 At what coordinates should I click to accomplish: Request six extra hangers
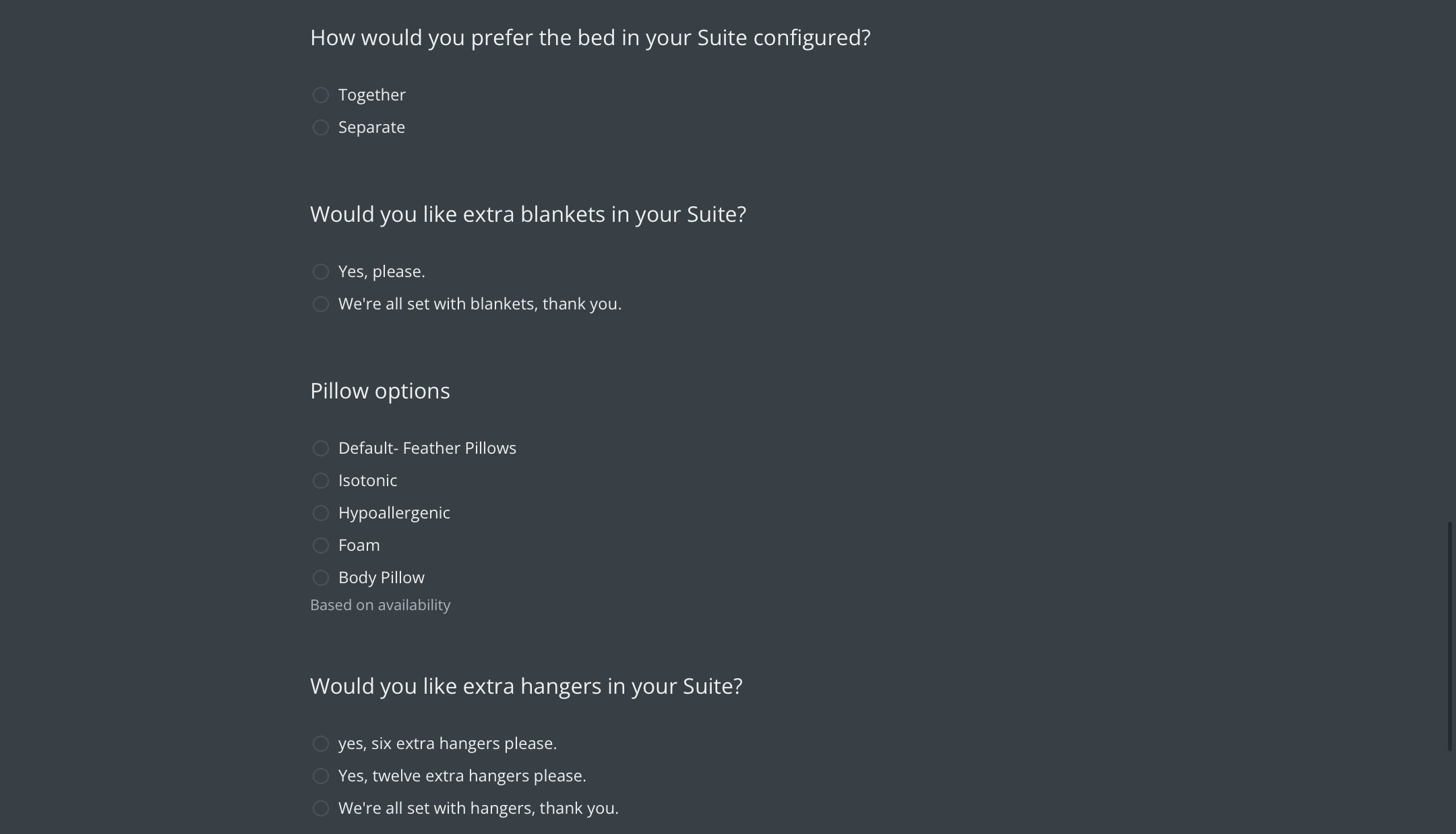[321, 744]
